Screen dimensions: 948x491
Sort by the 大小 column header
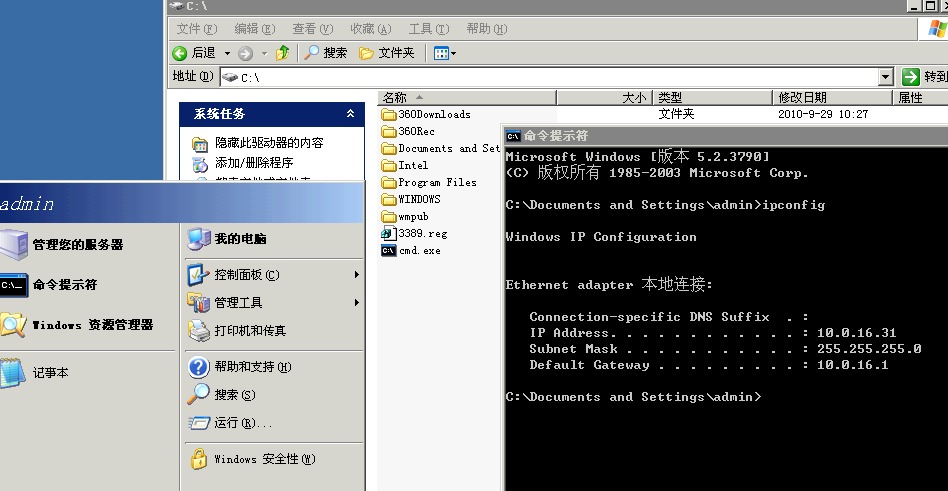(605, 97)
